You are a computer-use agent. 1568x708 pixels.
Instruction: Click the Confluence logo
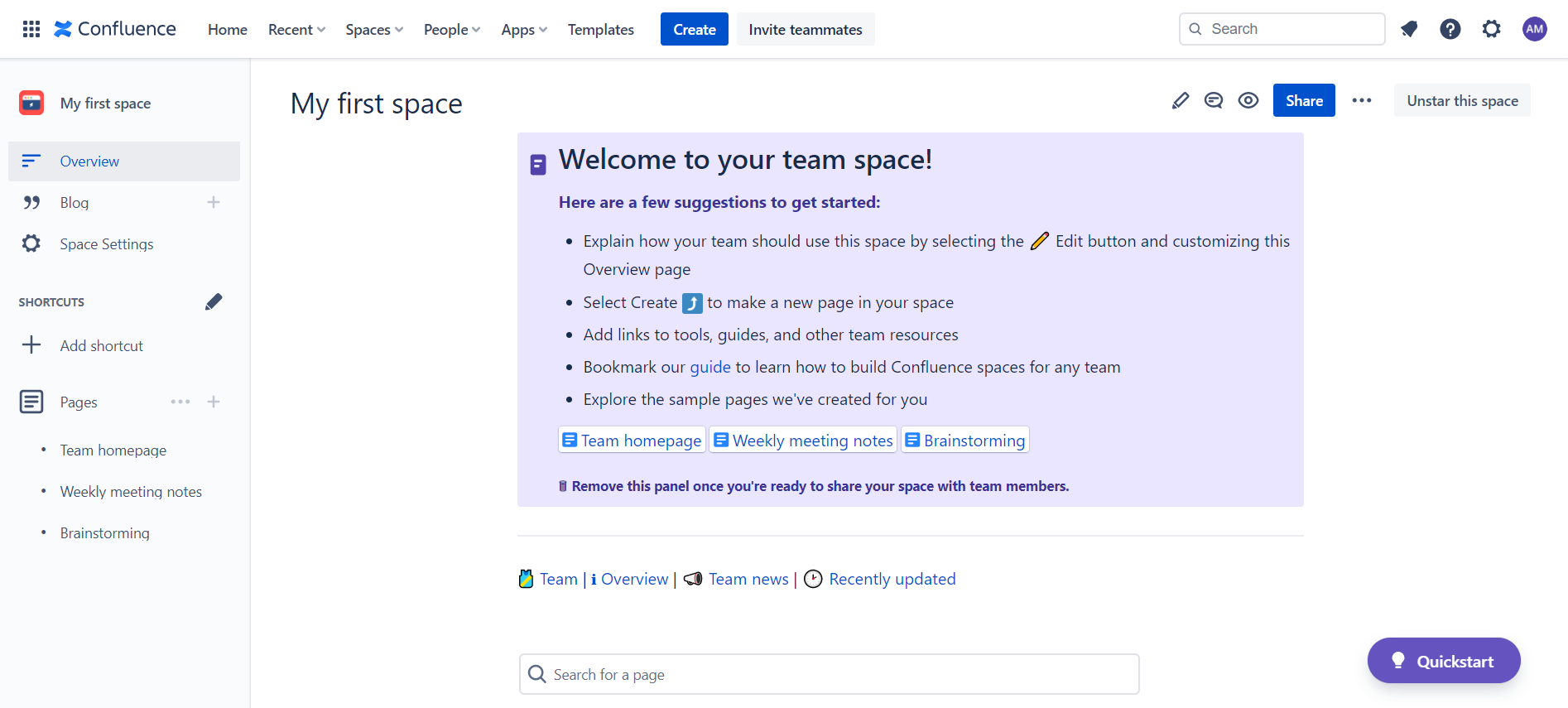coord(115,29)
